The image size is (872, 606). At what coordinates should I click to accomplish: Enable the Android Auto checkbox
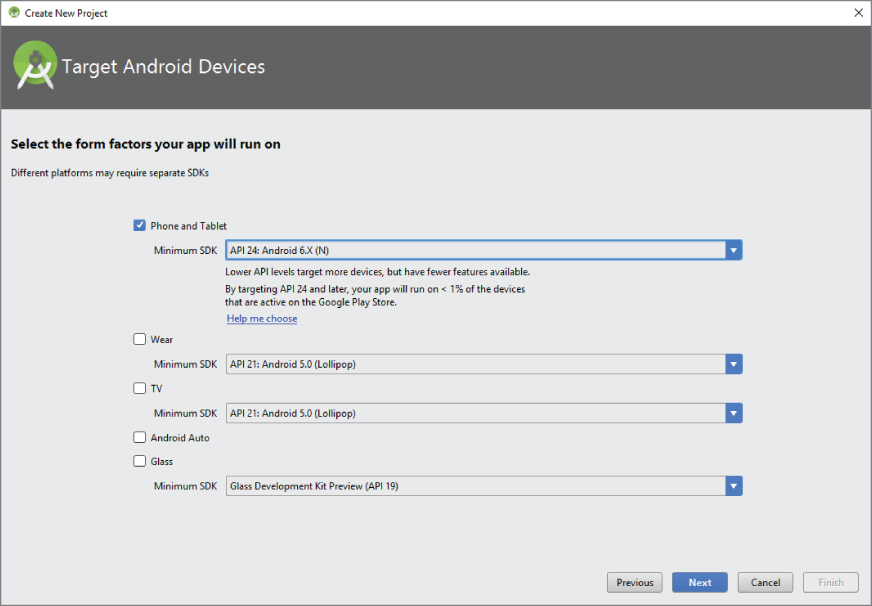point(140,438)
